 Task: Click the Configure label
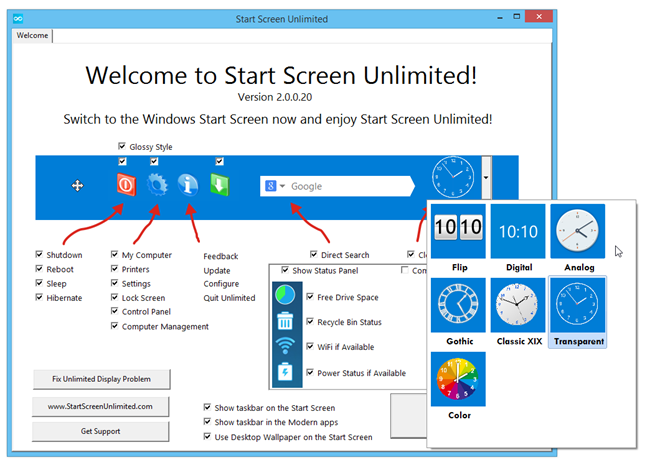point(221,284)
